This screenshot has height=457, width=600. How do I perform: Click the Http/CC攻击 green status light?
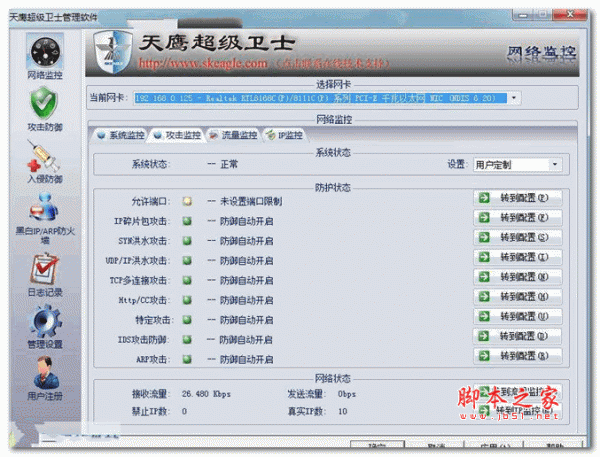point(187,300)
